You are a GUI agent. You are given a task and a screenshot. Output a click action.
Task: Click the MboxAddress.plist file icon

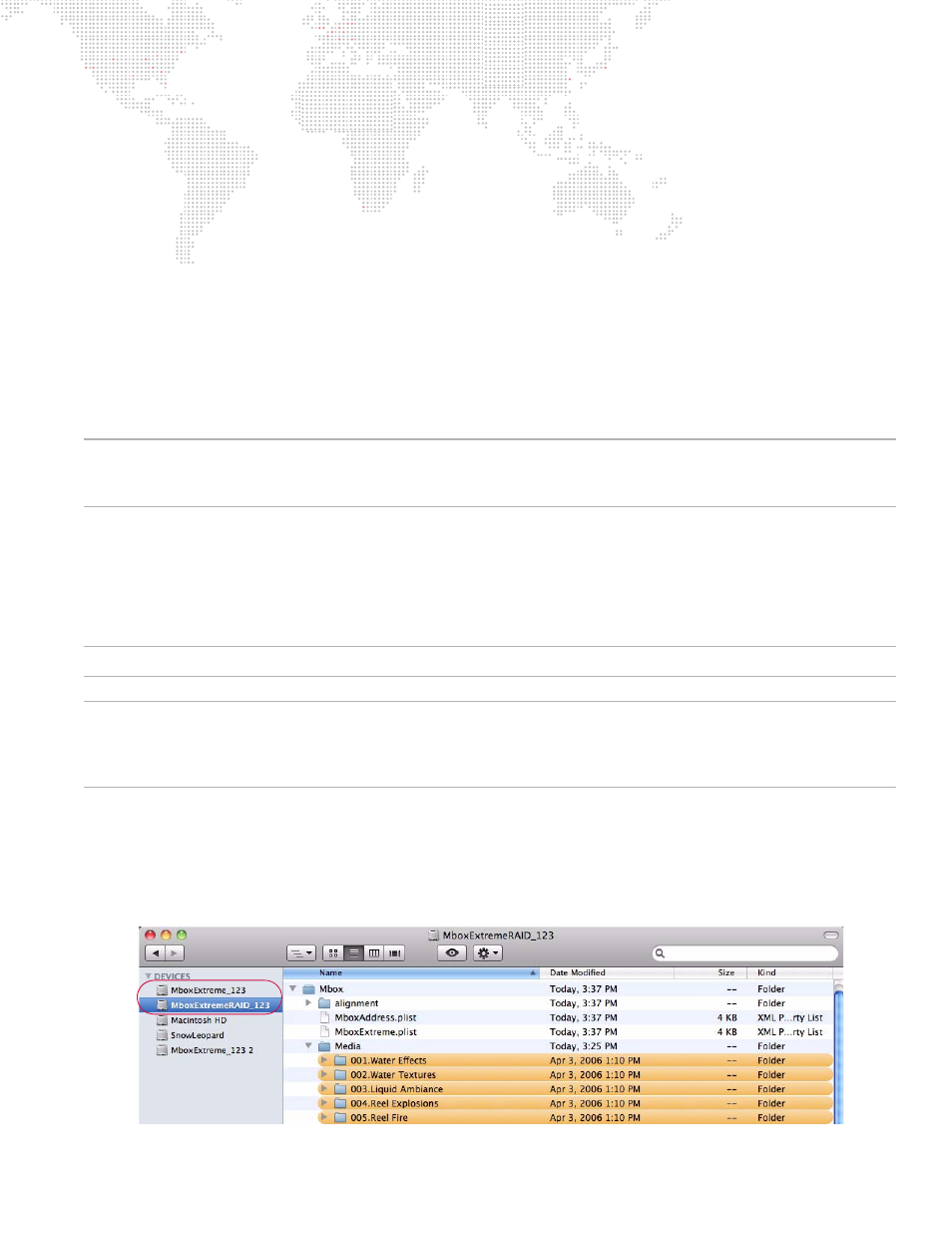[x=324, y=1017]
